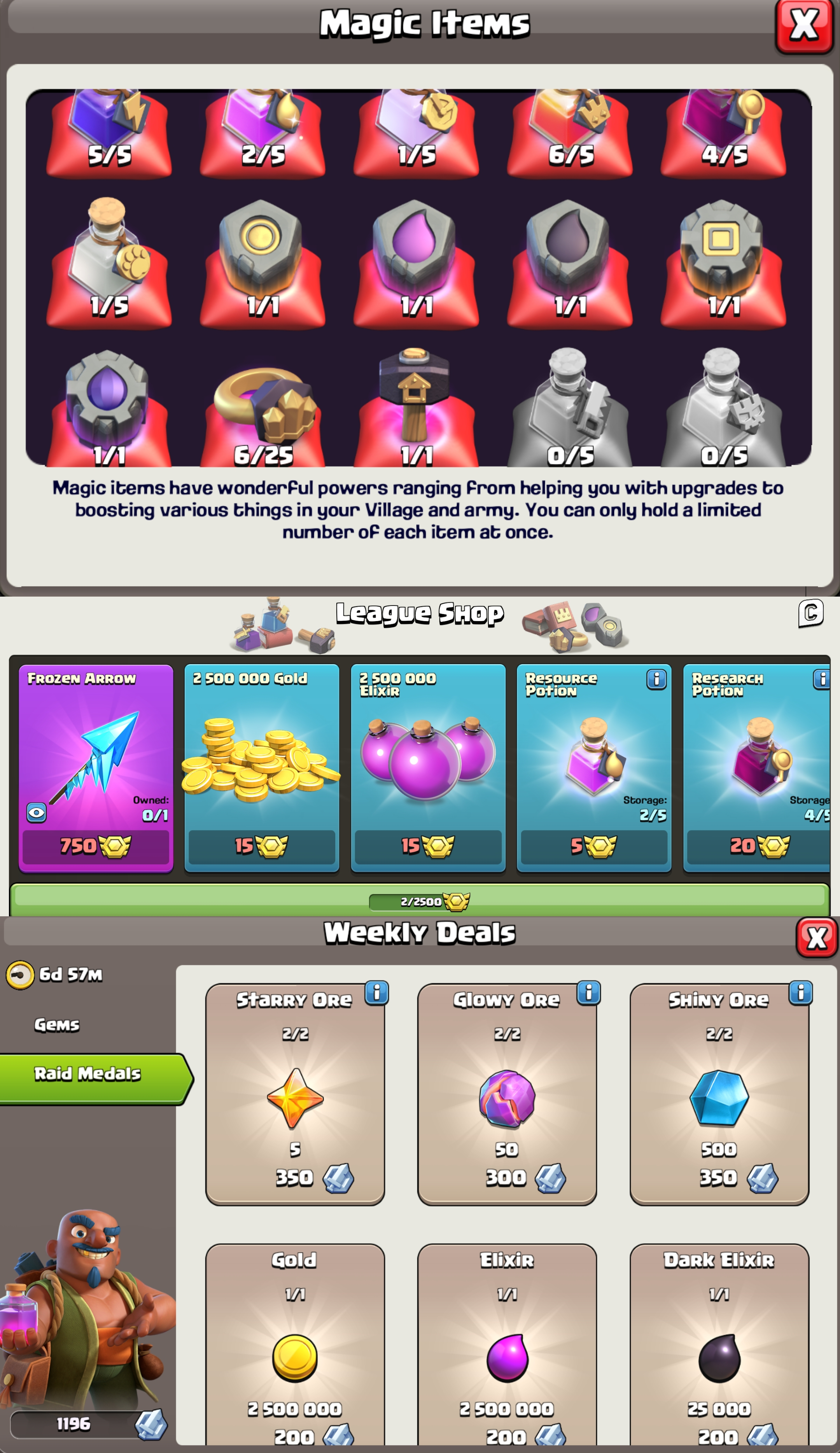Buy Frozen Arrow for 750 medals
Image resolution: width=840 pixels, height=1453 pixels.
[x=96, y=846]
